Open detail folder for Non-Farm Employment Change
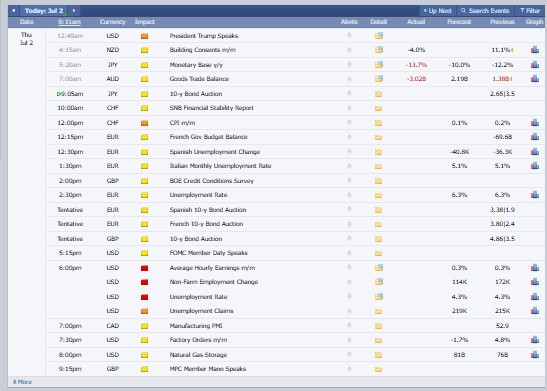This screenshot has height=391, width=547. click(x=379, y=281)
